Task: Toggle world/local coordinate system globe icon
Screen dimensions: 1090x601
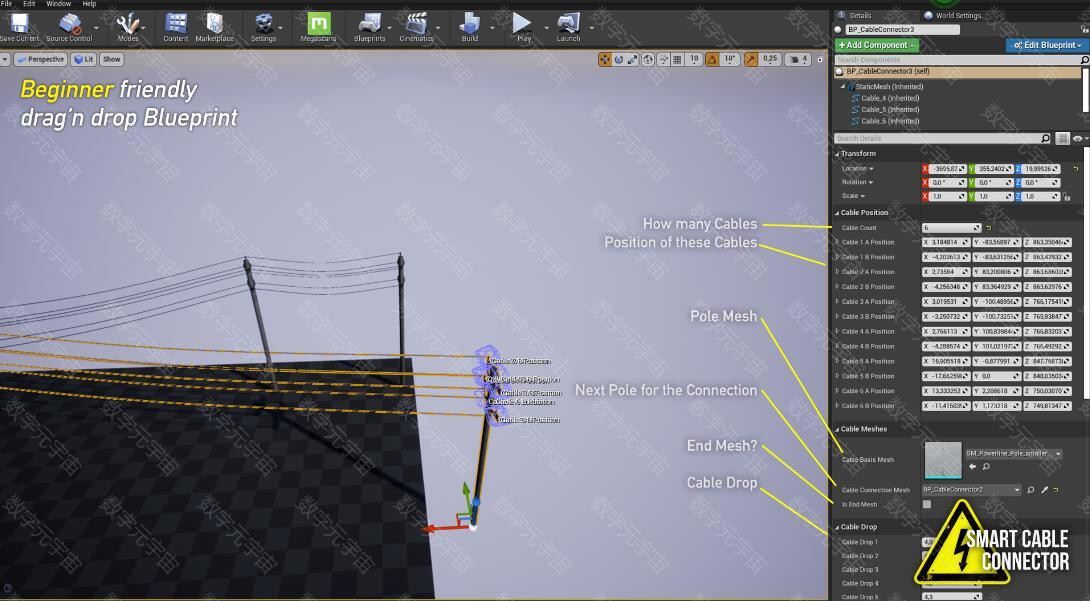Action: pos(648,60)
